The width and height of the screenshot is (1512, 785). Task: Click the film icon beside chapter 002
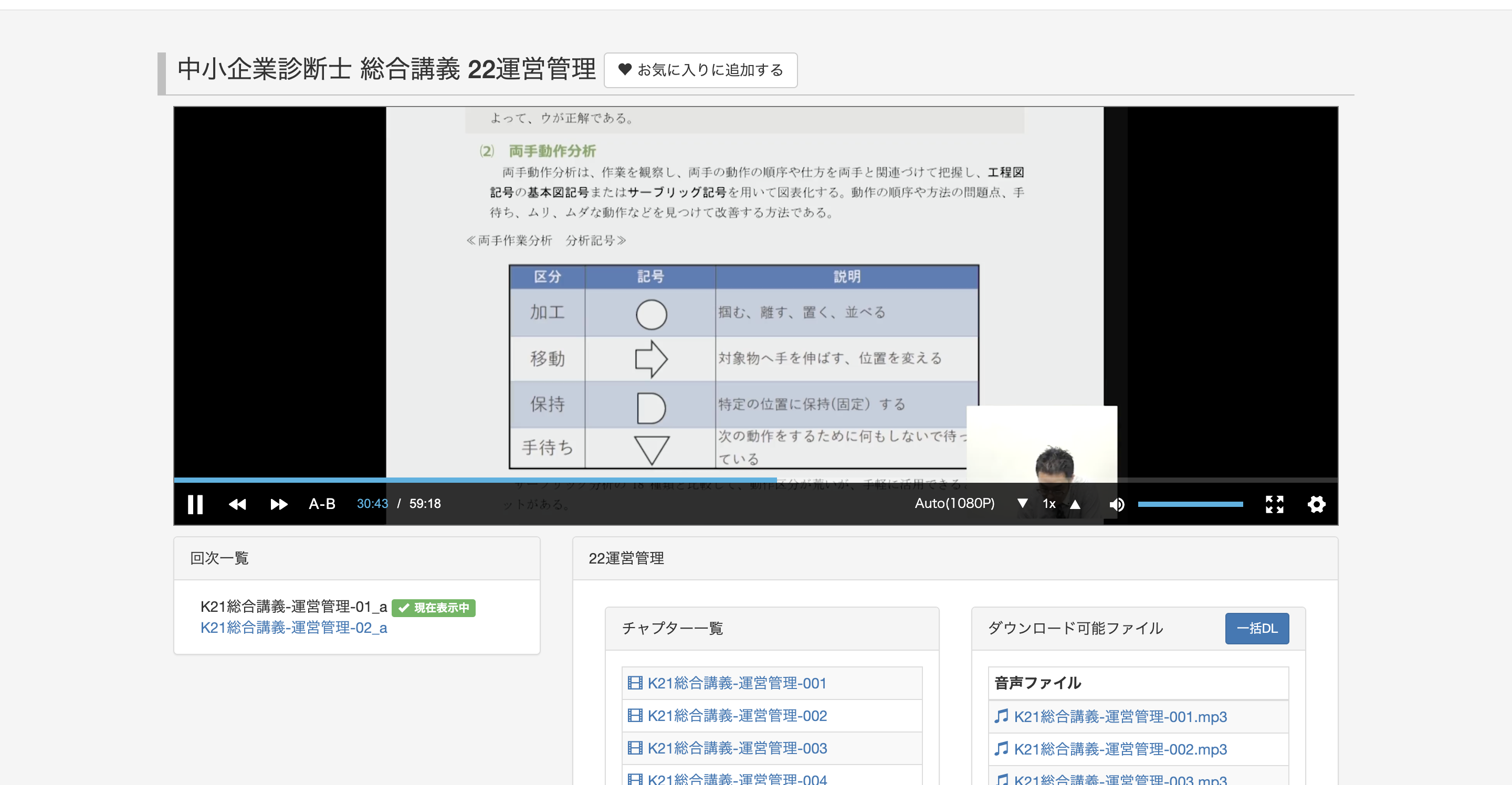click(635, 715)
